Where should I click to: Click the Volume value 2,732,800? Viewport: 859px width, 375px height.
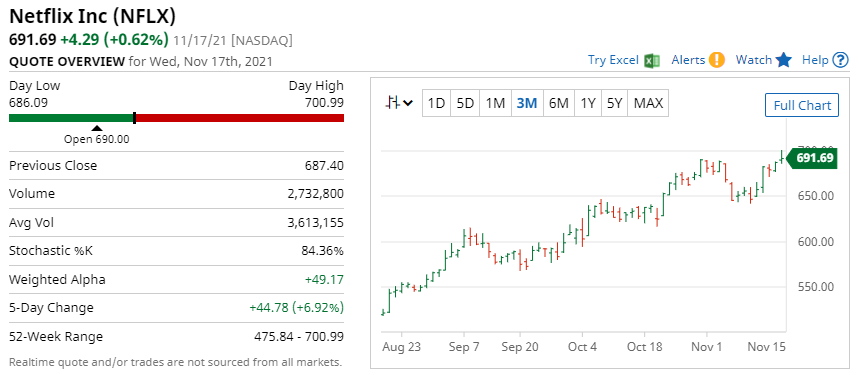point(316,194)
